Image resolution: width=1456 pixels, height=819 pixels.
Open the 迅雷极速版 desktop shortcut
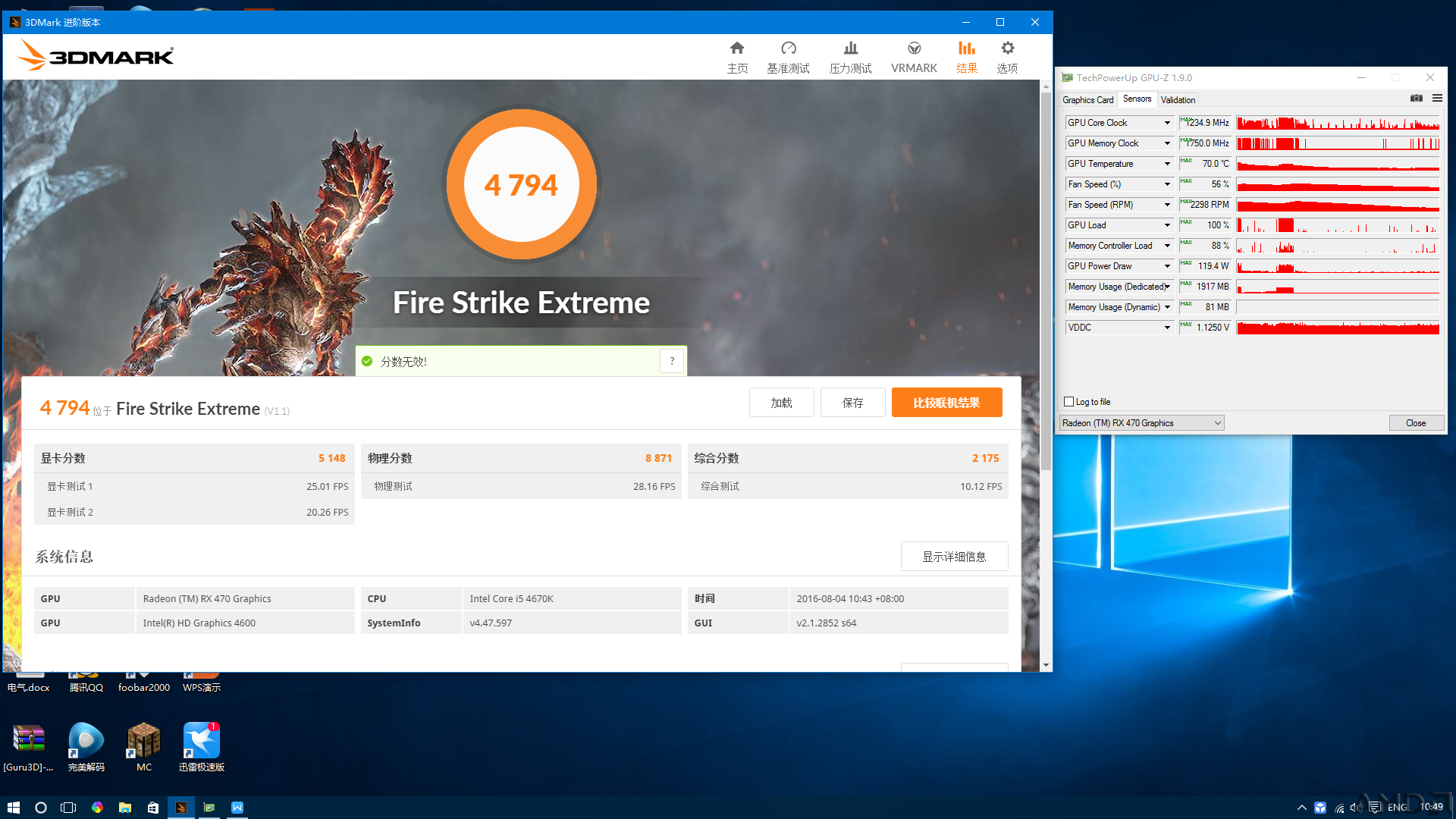(202, 746)
